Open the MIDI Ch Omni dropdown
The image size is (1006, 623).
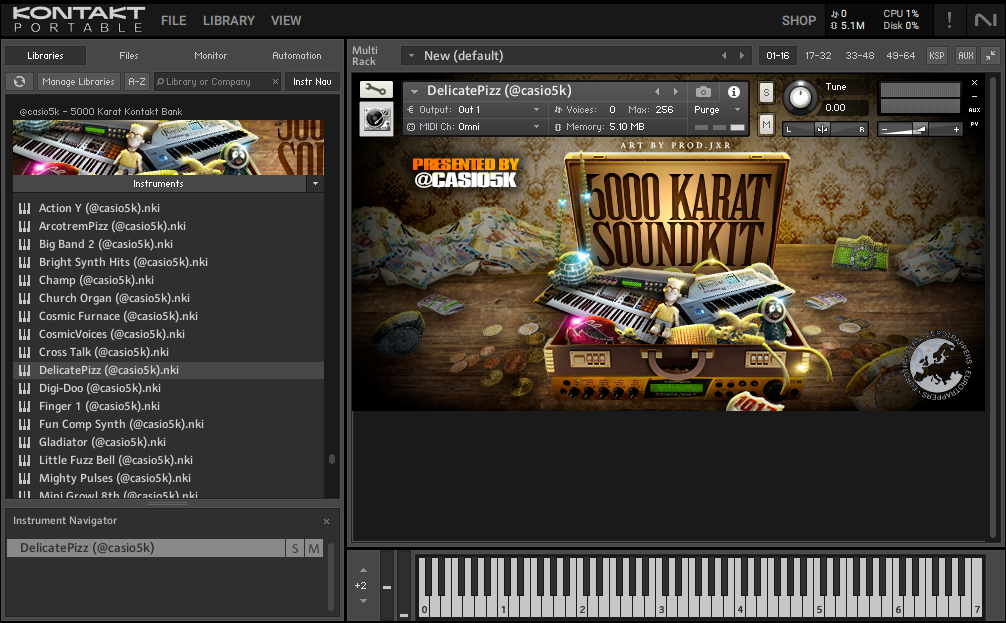pyautogui.click(x=536, y=127)
